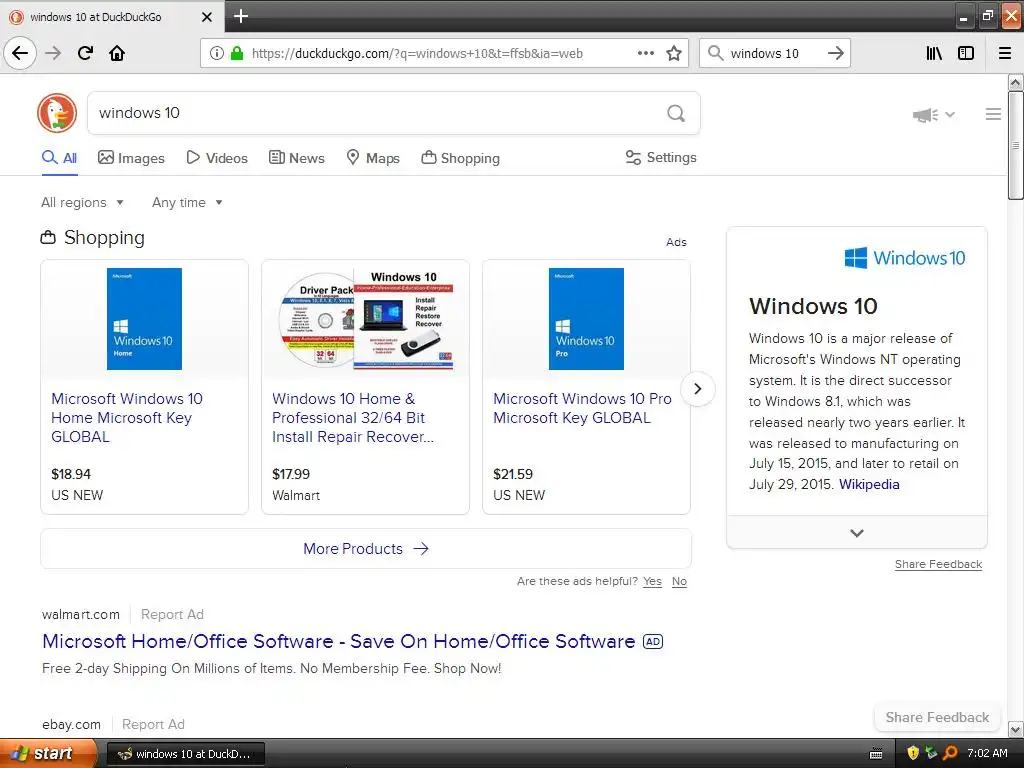The image size is (1024, 768).
Task: Click the 7:02 AM taskbar clock
Action: 987,754
